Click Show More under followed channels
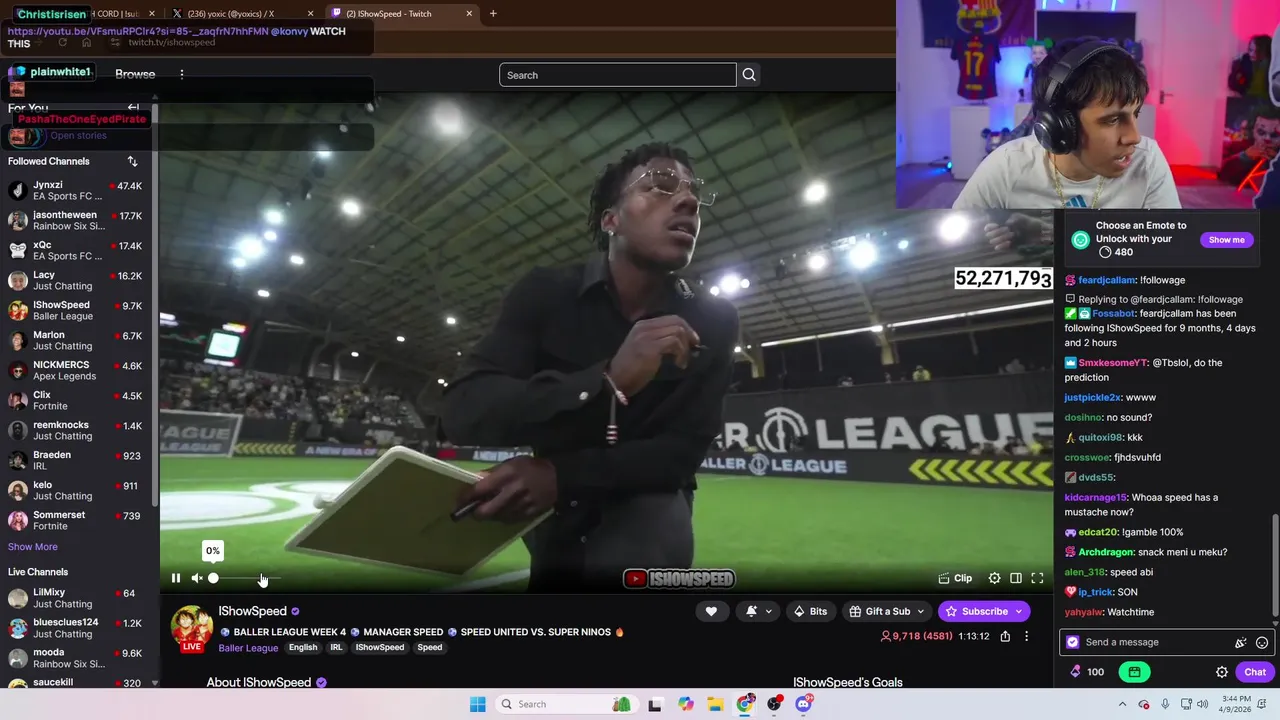The image size is (1280, 720). coord(33,547)
